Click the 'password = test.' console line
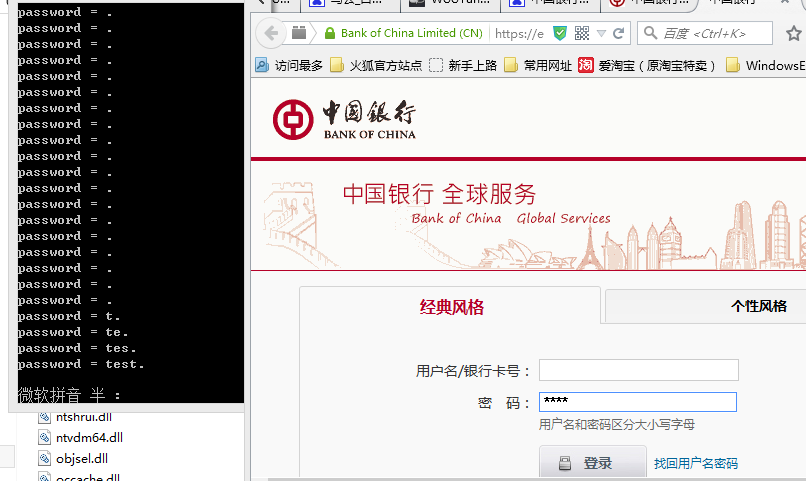 81,364
